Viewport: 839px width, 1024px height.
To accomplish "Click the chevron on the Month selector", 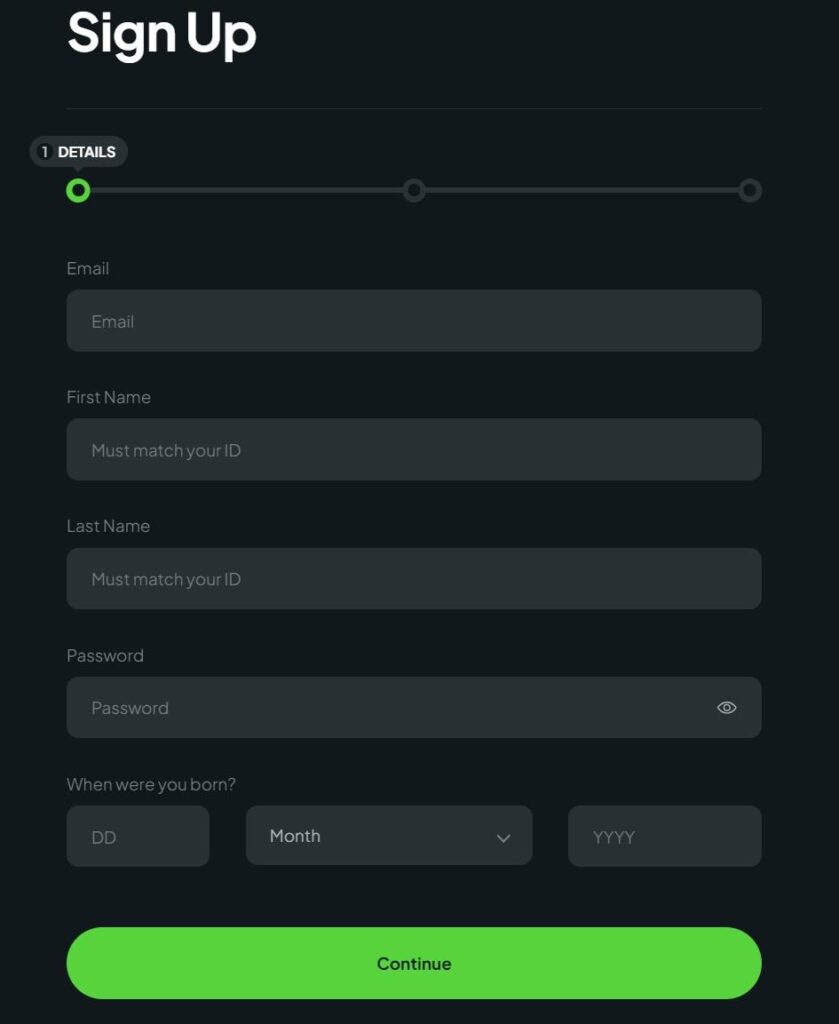I will 506,836.
